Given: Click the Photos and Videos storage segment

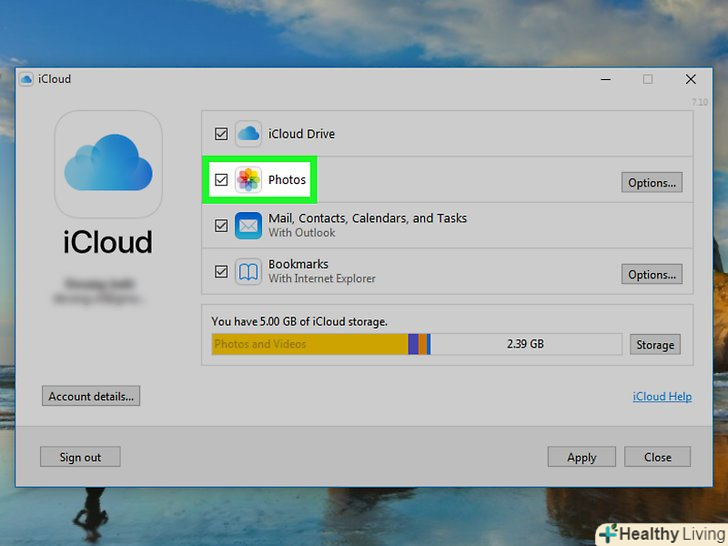Looking at the screenshot, I should tap(310, 344).
